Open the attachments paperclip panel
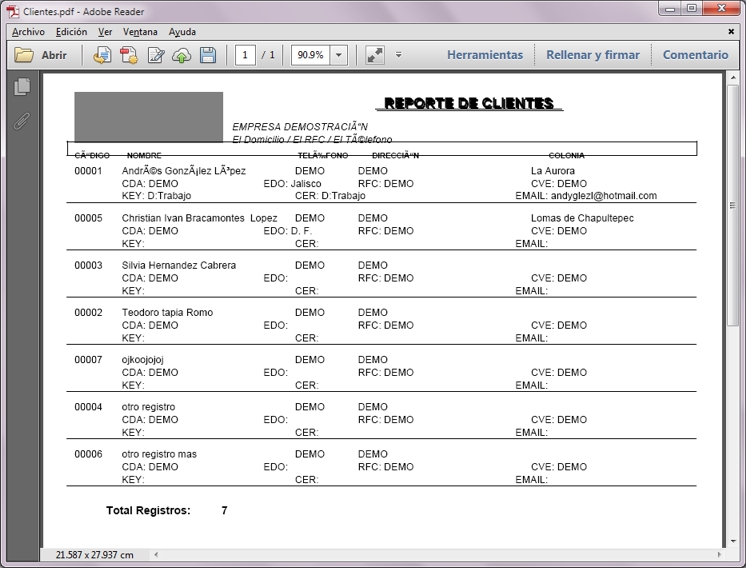746x568 pixels. pos(21,121)
